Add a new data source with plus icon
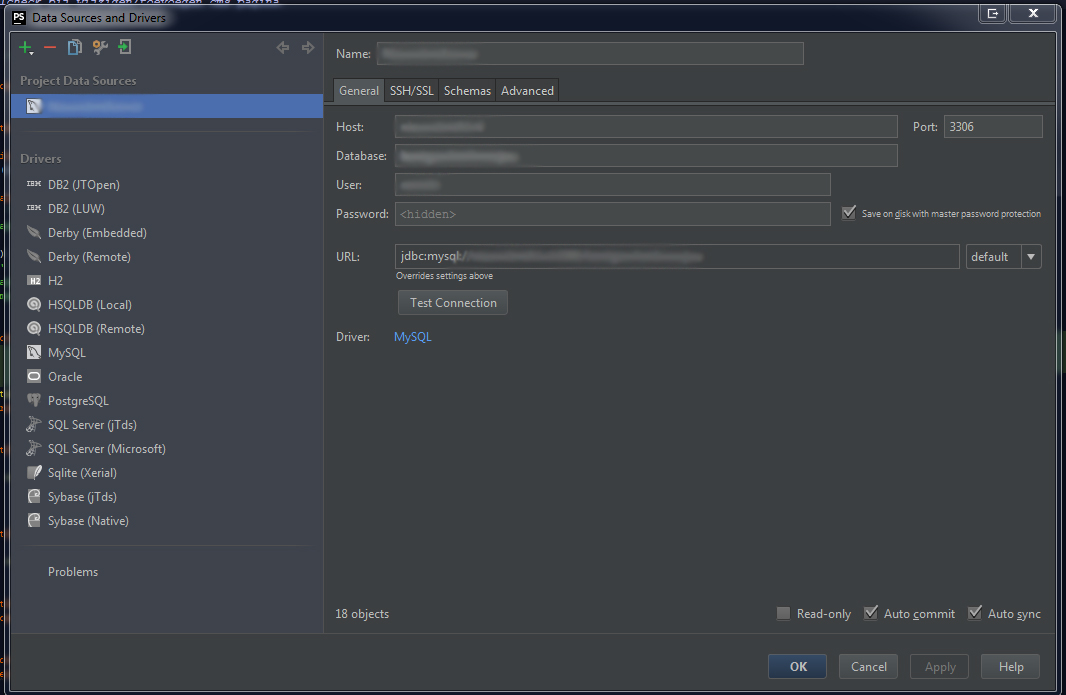Image resolution: width=1066 pixels, height=695 pixels. (25, 48)
